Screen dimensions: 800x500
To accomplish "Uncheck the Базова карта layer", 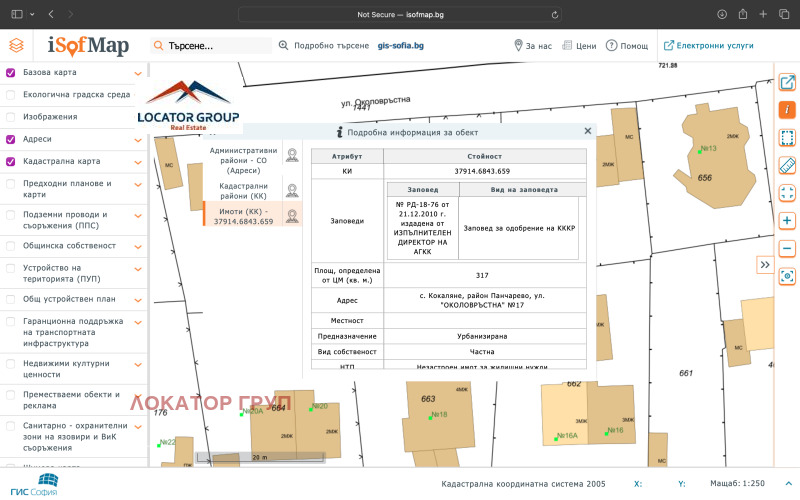I will 11,73.
